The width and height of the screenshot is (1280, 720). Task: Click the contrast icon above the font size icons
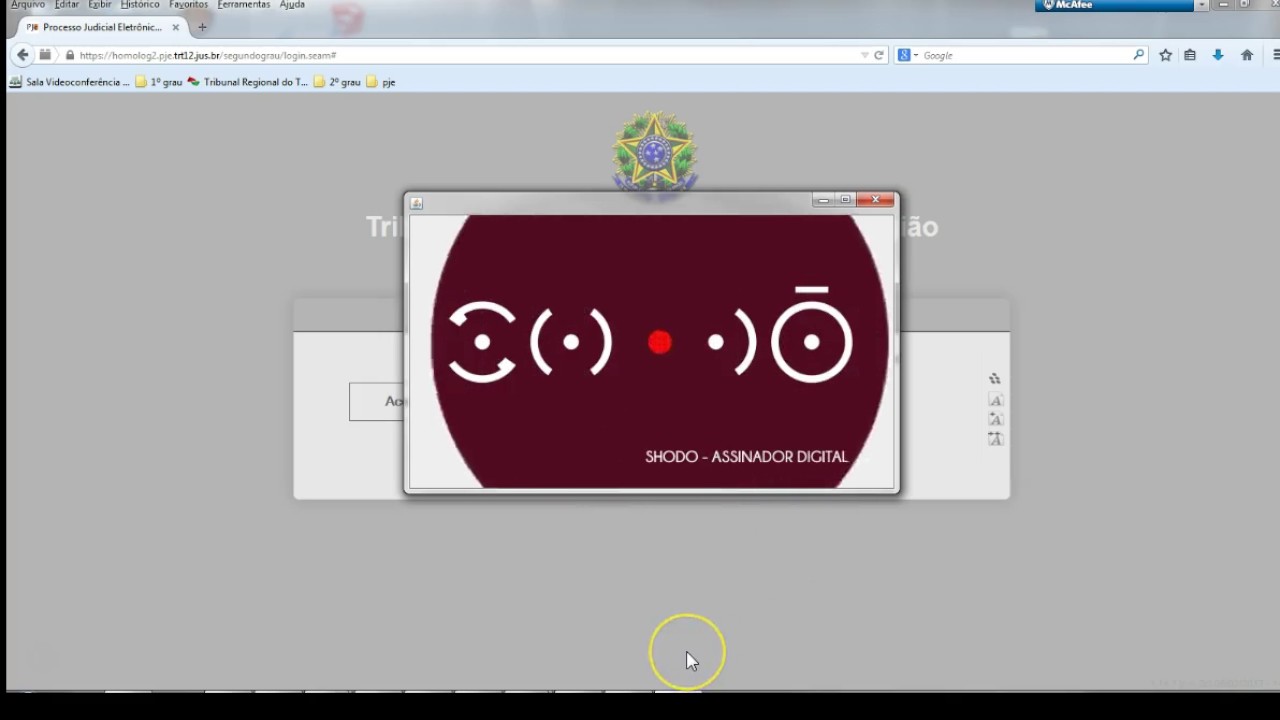[995, 379]
